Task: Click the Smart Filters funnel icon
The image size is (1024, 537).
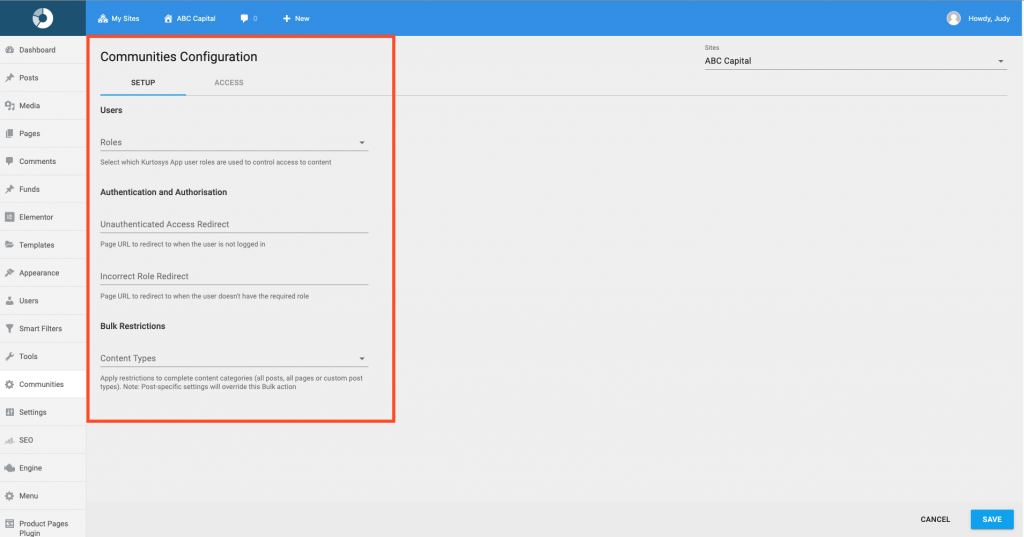Action: pyautogui.click(x=10, y=329)
